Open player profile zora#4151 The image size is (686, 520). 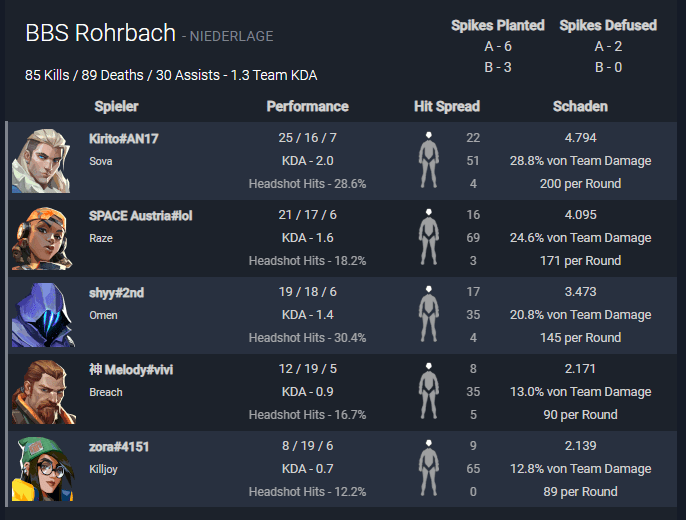(119, 447)
